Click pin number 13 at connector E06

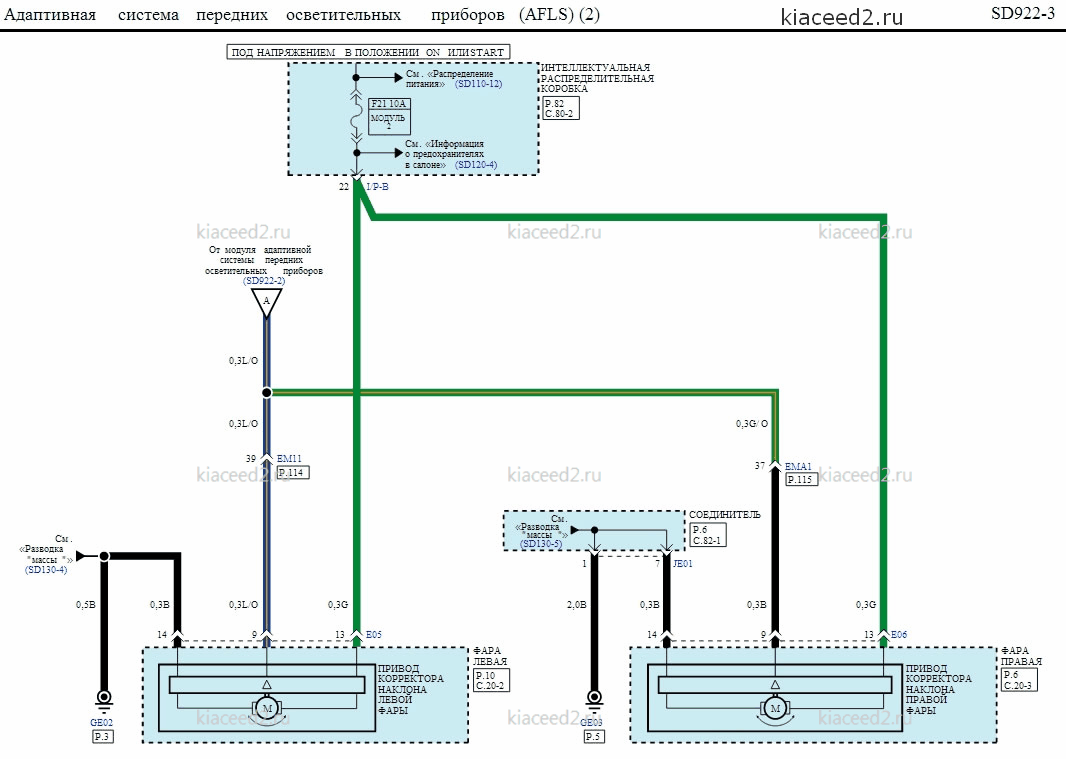point(869,635)
